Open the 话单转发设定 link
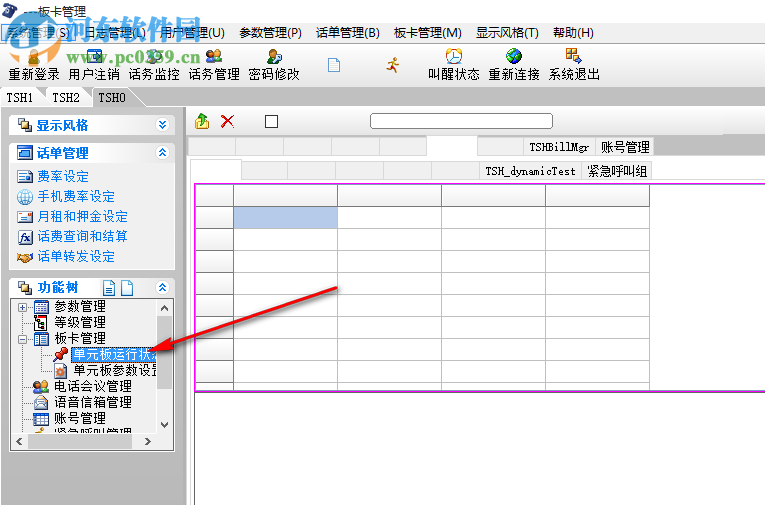765x505 pixels. (76, 257)
